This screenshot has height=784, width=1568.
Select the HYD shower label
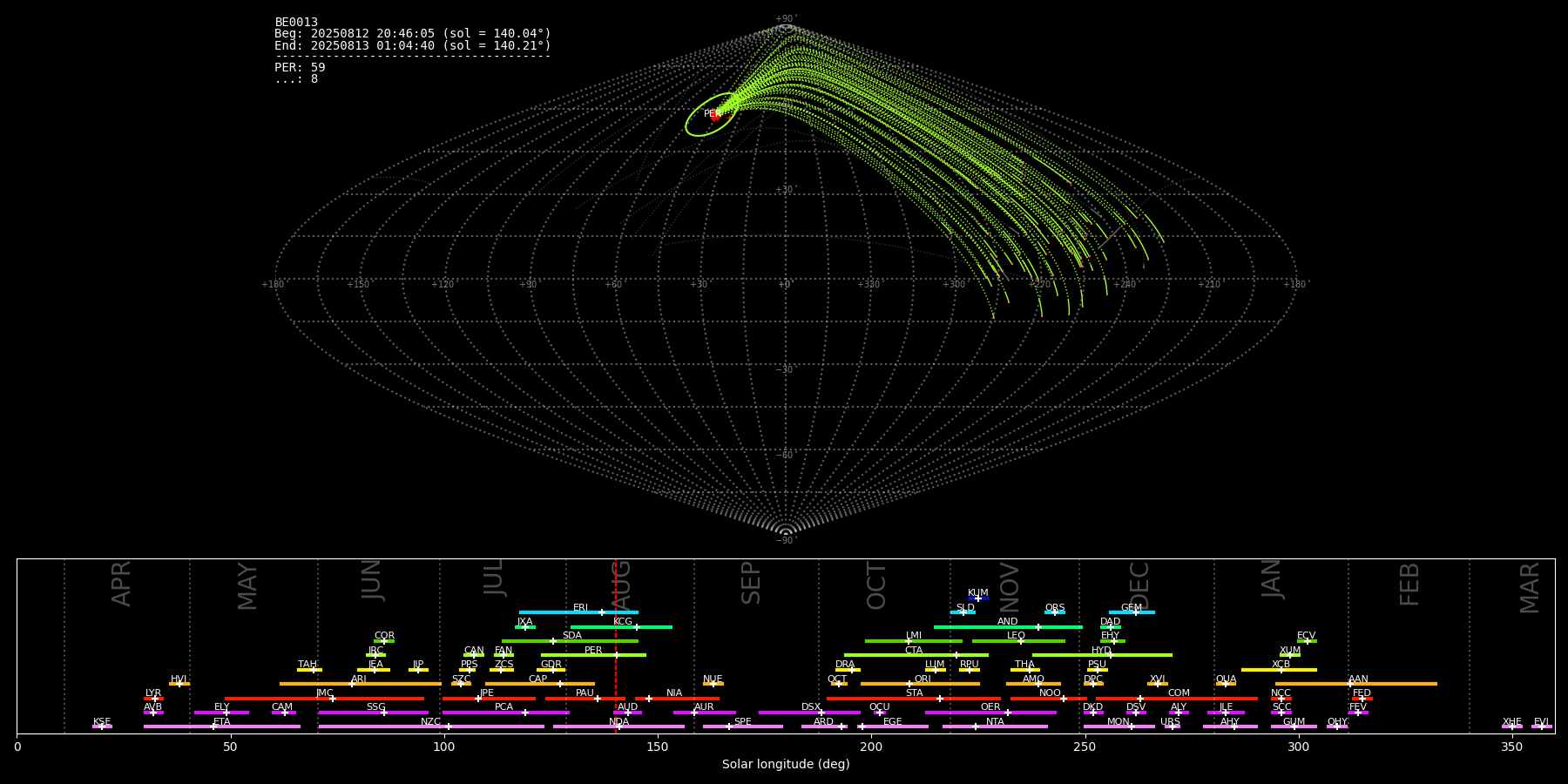point(1101,650)
